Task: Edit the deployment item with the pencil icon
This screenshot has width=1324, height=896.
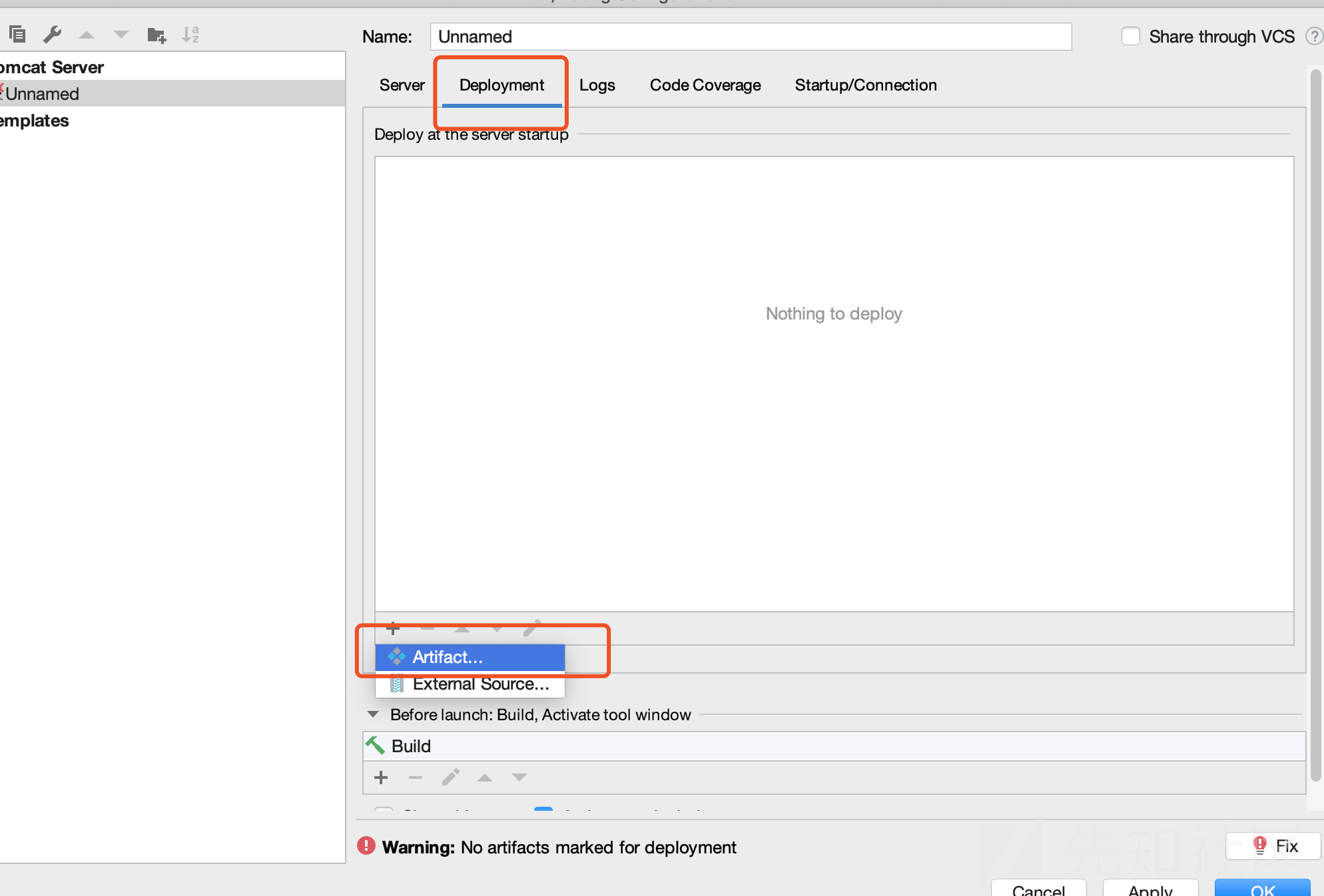Action: tap(531, 628)
